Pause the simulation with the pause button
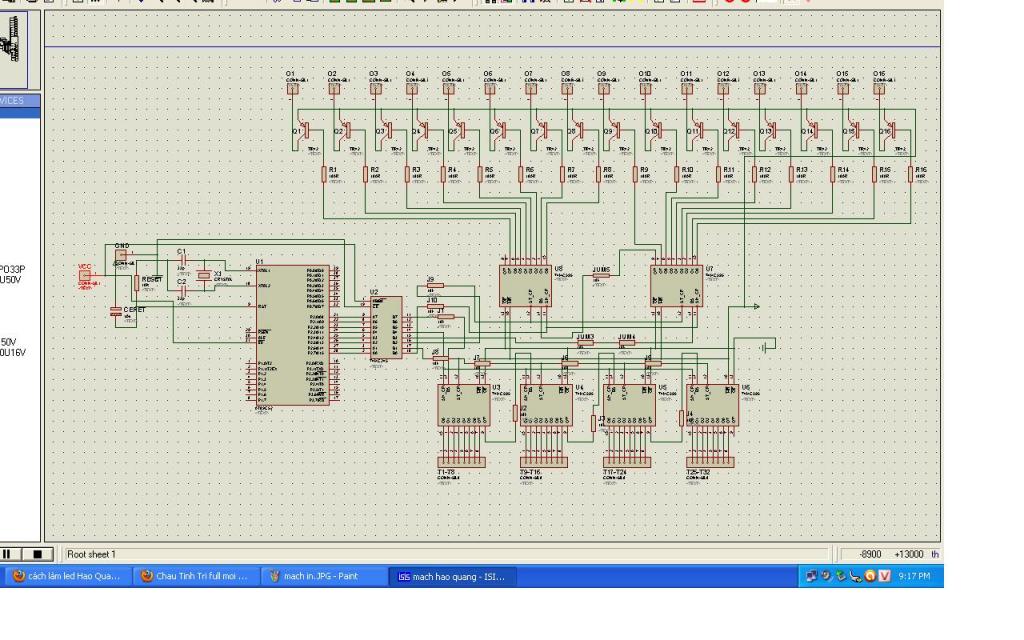 point(8,554)
